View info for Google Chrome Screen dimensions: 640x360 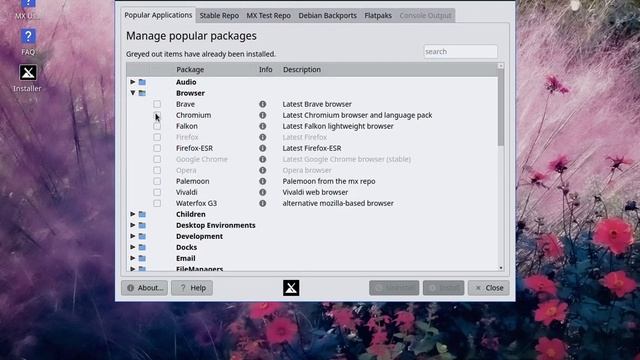click(x=262, y=159)
